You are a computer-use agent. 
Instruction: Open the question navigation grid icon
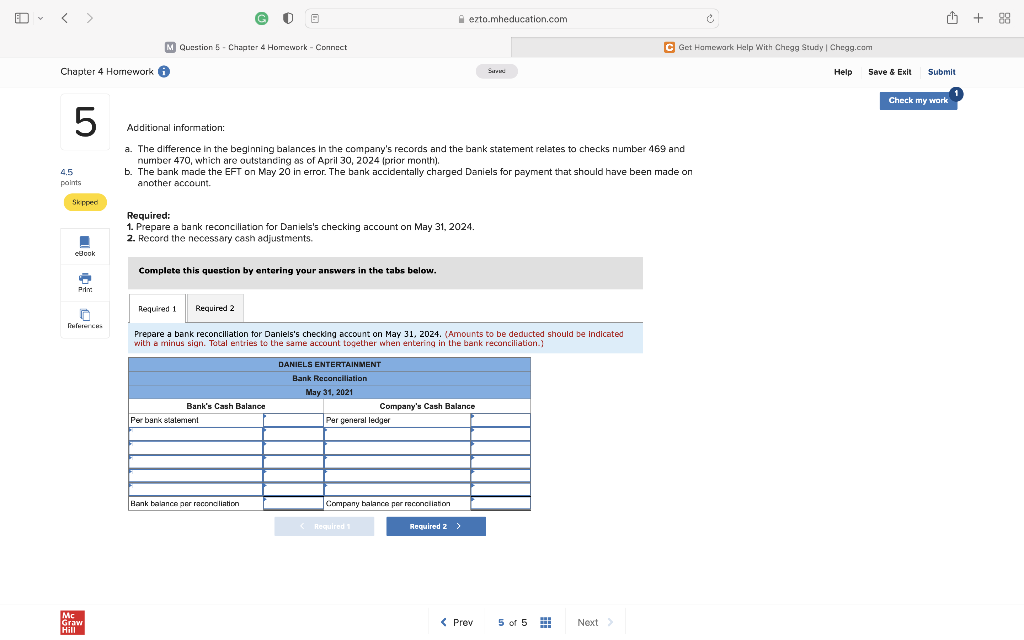click(545, 622)
